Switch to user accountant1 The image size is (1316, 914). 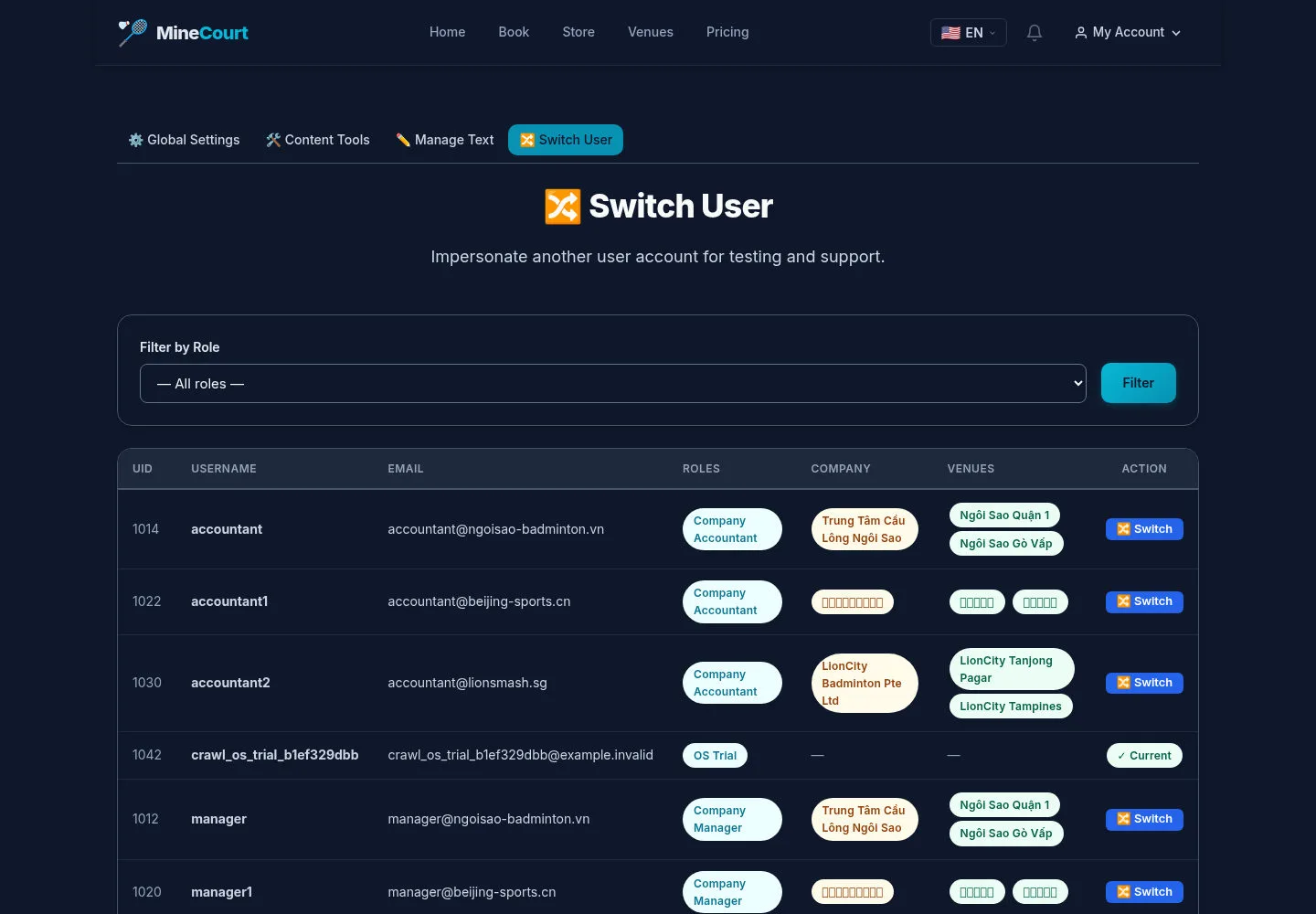[x=1144, y=601]
